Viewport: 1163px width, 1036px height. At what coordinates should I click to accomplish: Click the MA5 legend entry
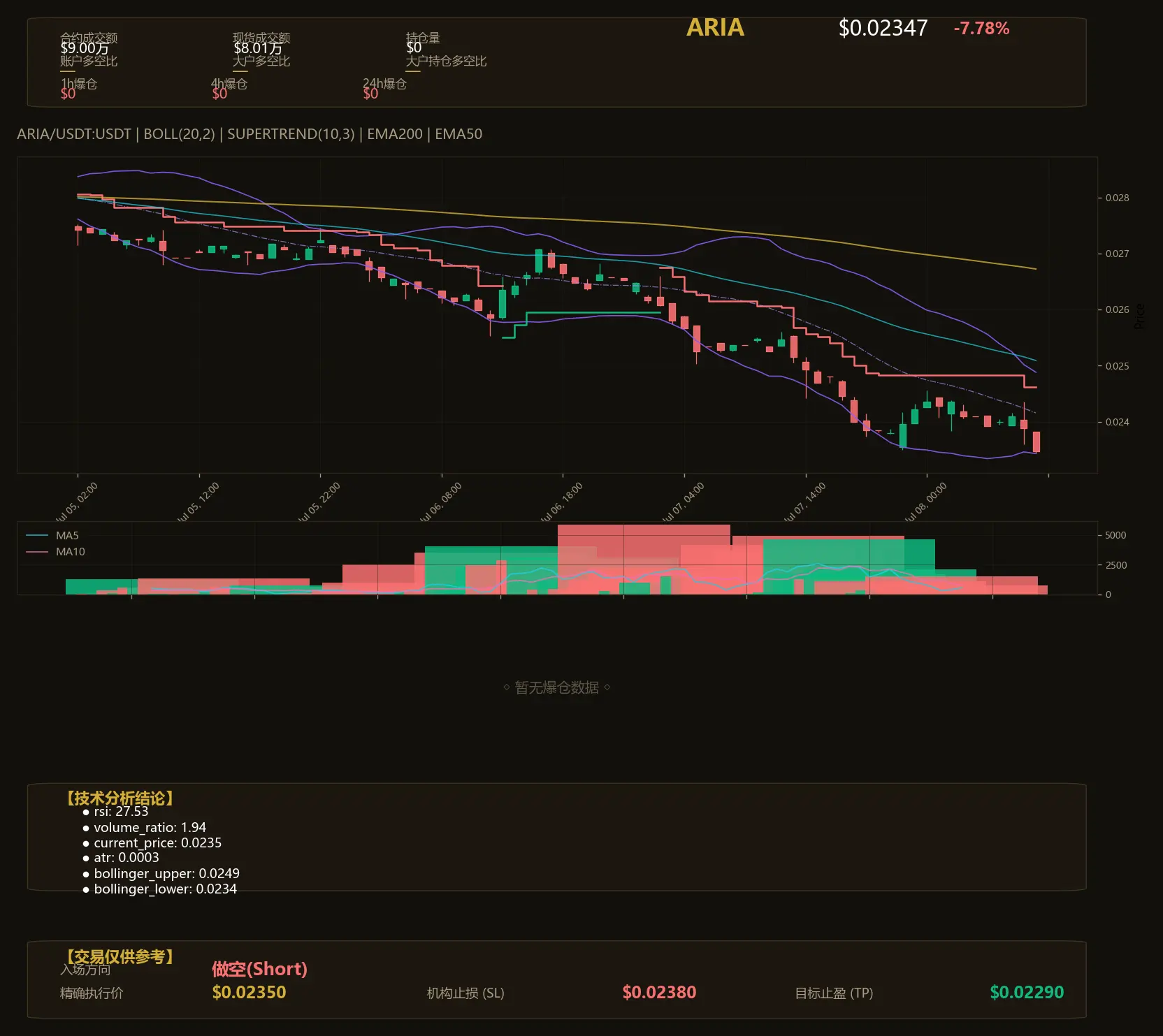tap(52, 536)
